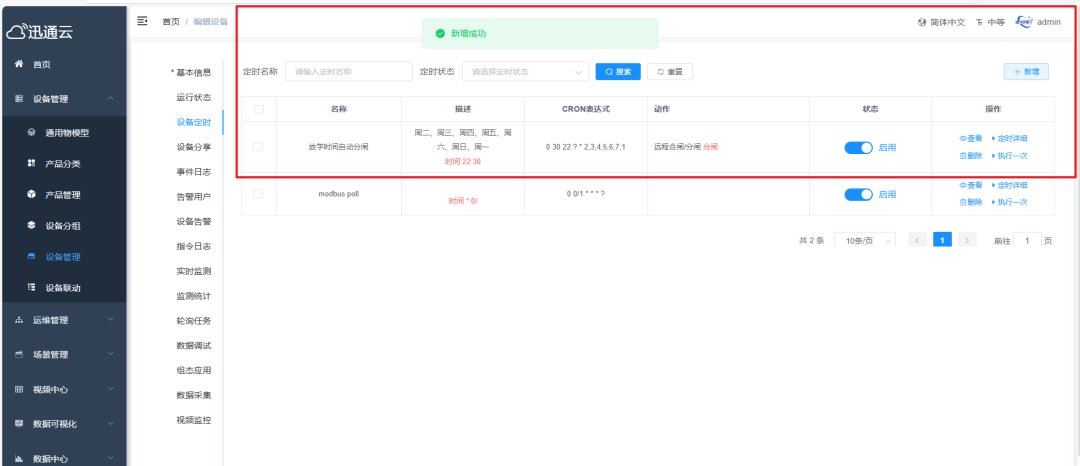The height and width of the screenshot is (466, 1080).
Task: Switch to 实时监测 tab
Action: pyautogui.click(x=194, y=271)
